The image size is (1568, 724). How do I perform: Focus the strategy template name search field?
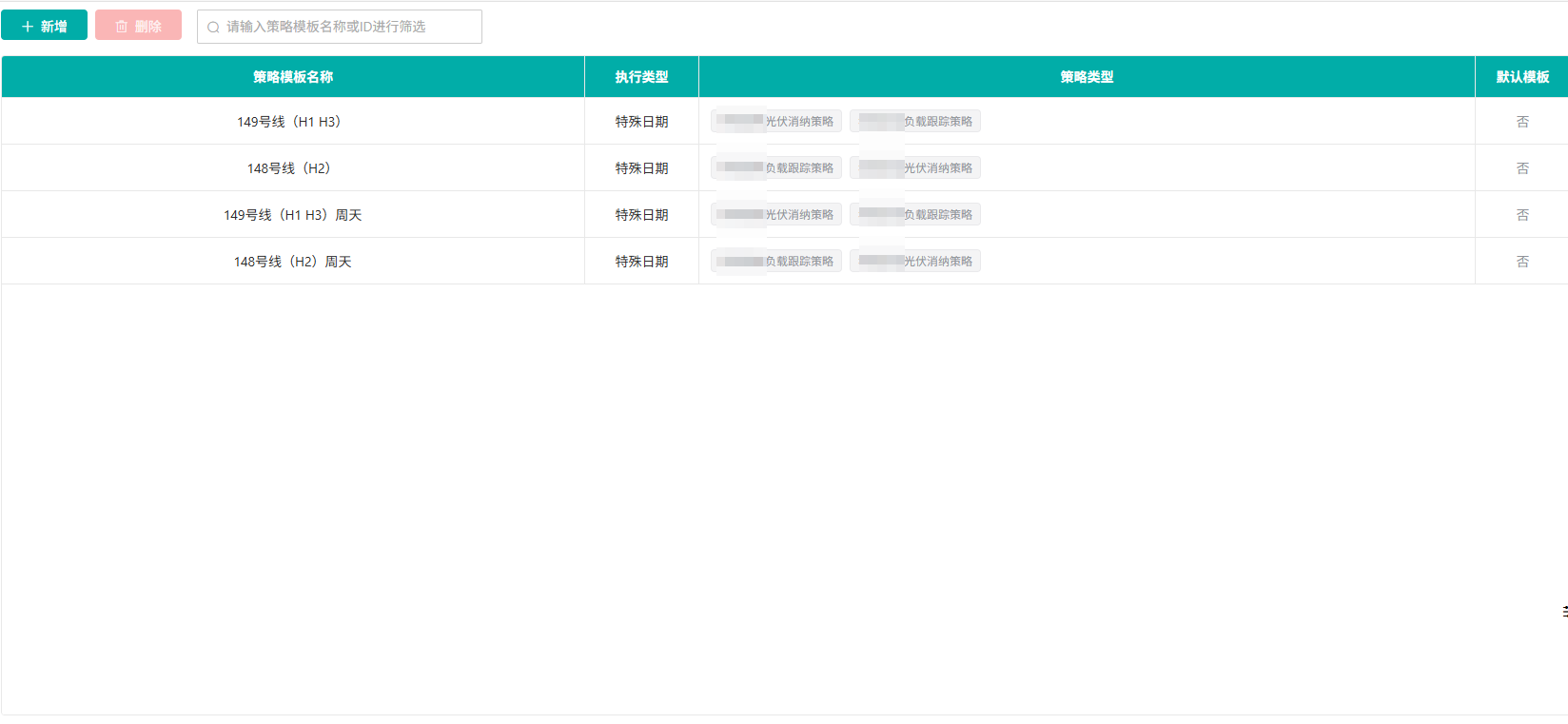[340, 27]
